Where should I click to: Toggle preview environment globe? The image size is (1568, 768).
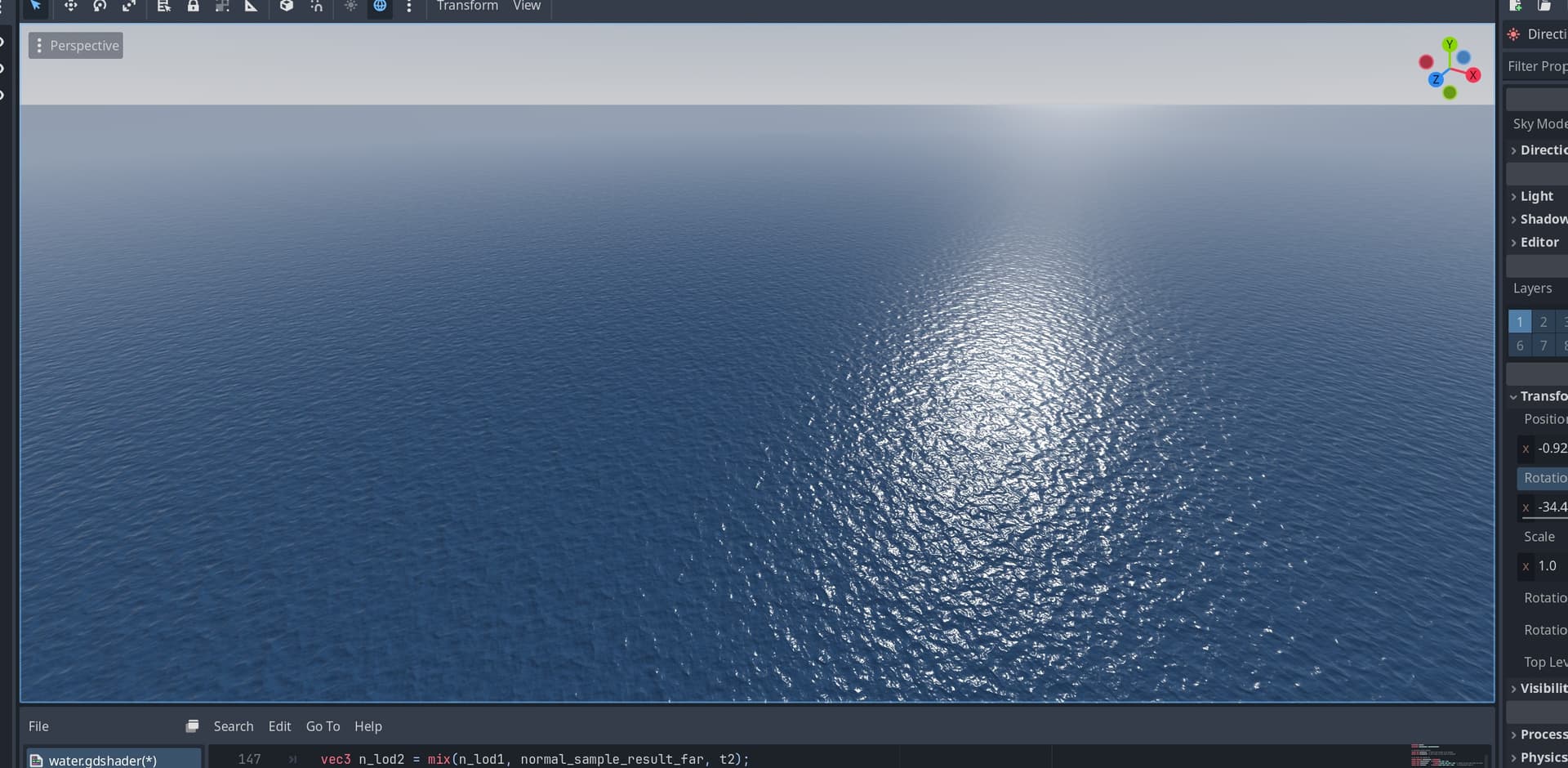(380, 6)
